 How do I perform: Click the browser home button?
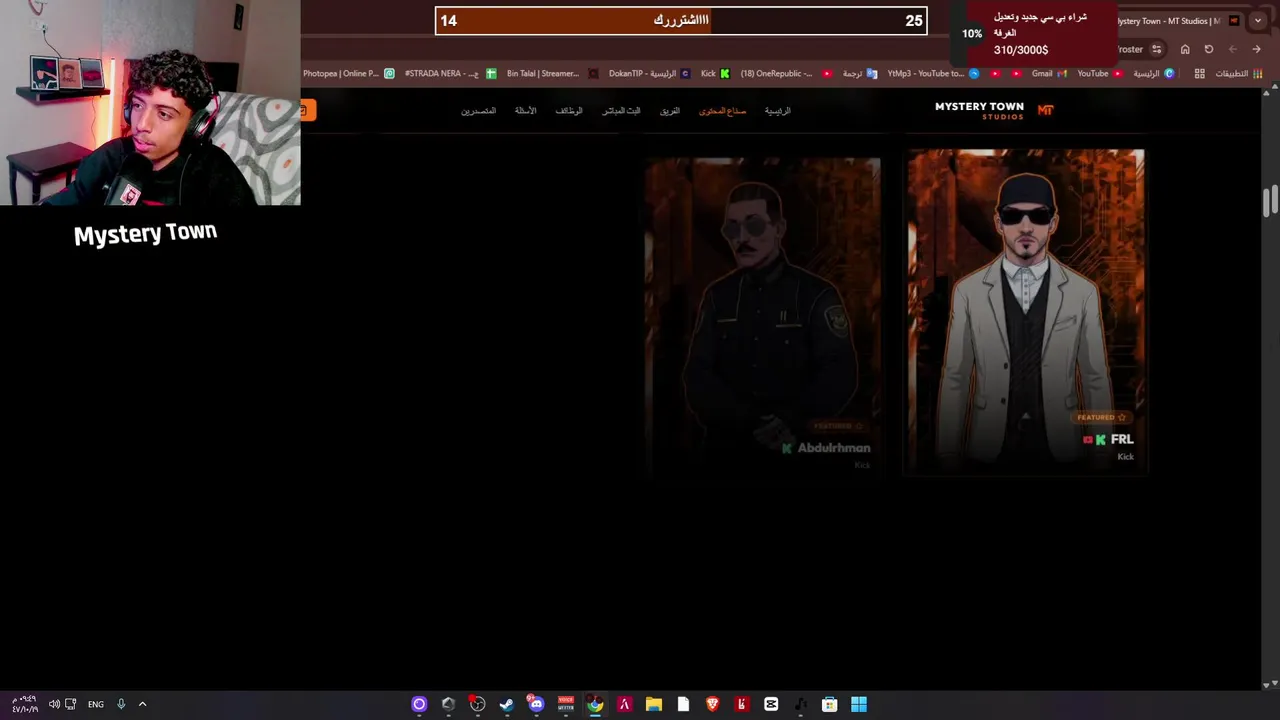[x=1185, y=49]
